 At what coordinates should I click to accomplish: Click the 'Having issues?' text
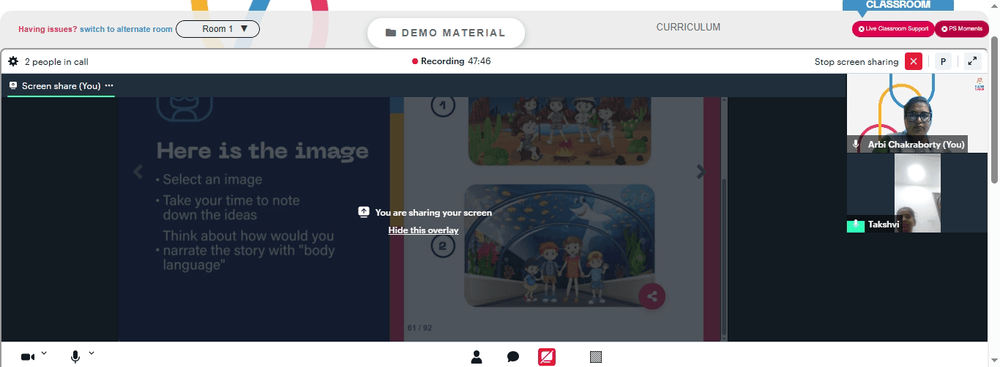(48, 29)
